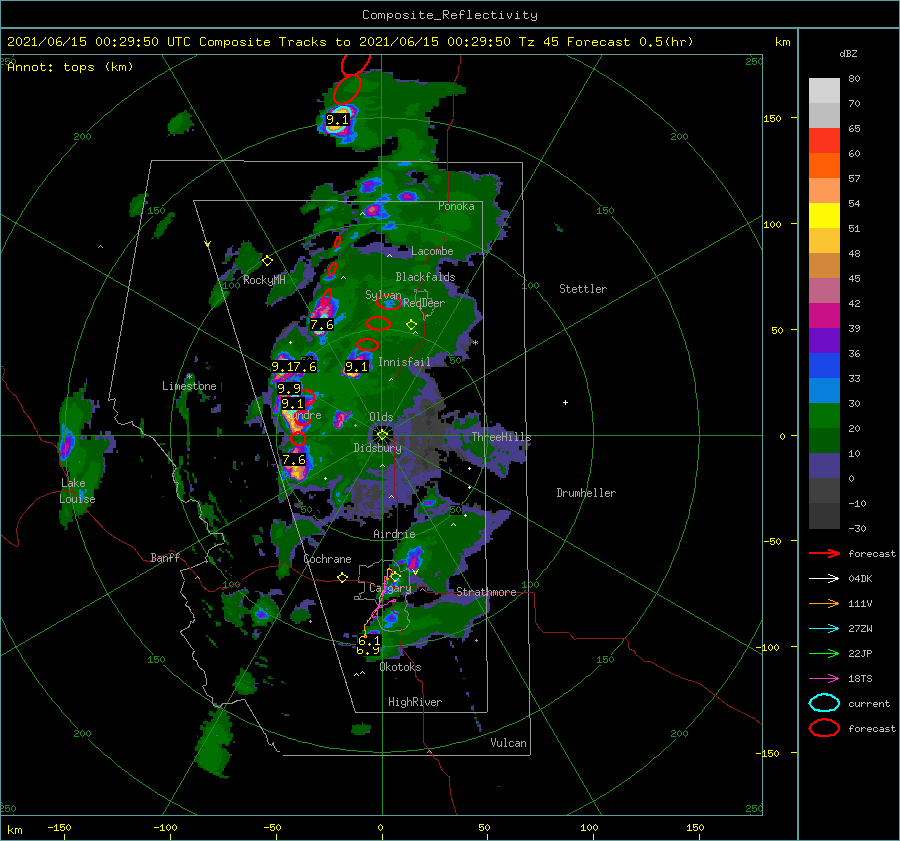Click the 'Okotoks' city label
The image size is (900, 841).
[400, 667]
